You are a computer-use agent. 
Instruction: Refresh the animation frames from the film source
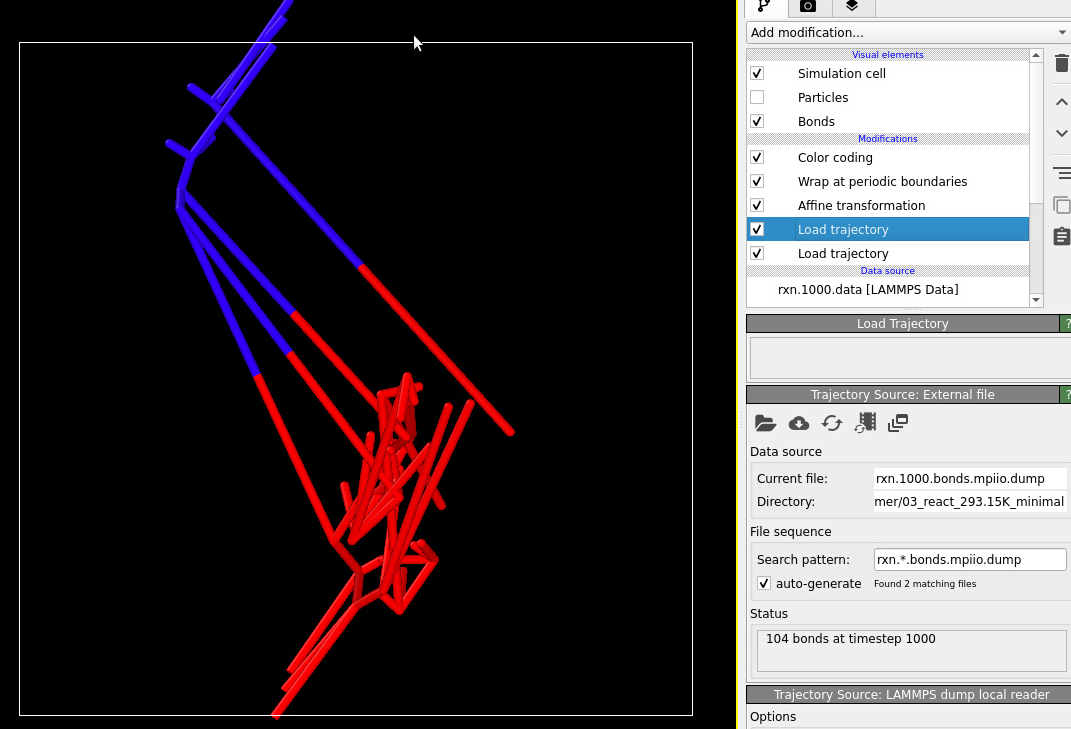point(864,423)
